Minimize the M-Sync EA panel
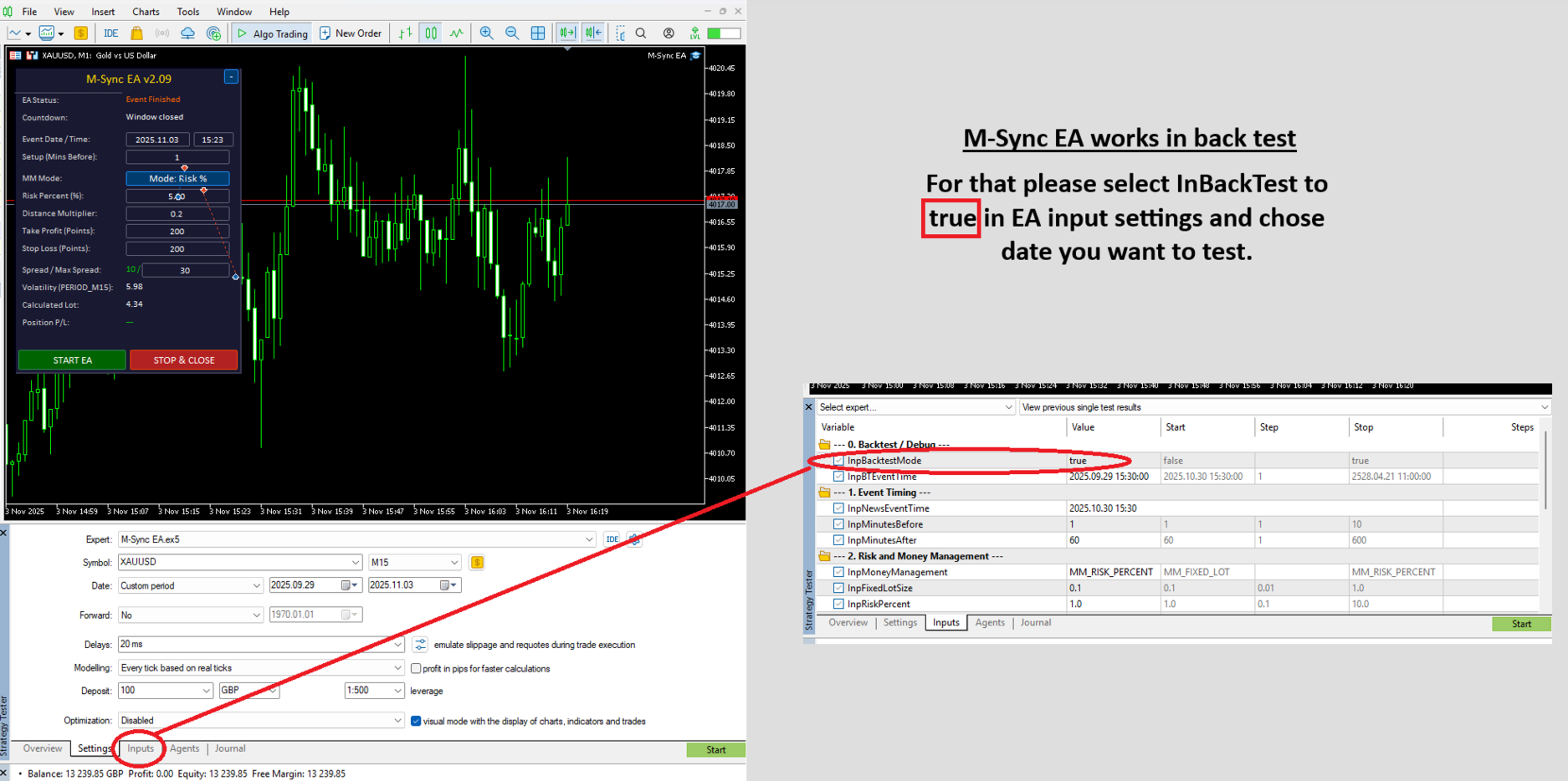Viewport: 1568px width, 781px height. (x=231, y=77)
